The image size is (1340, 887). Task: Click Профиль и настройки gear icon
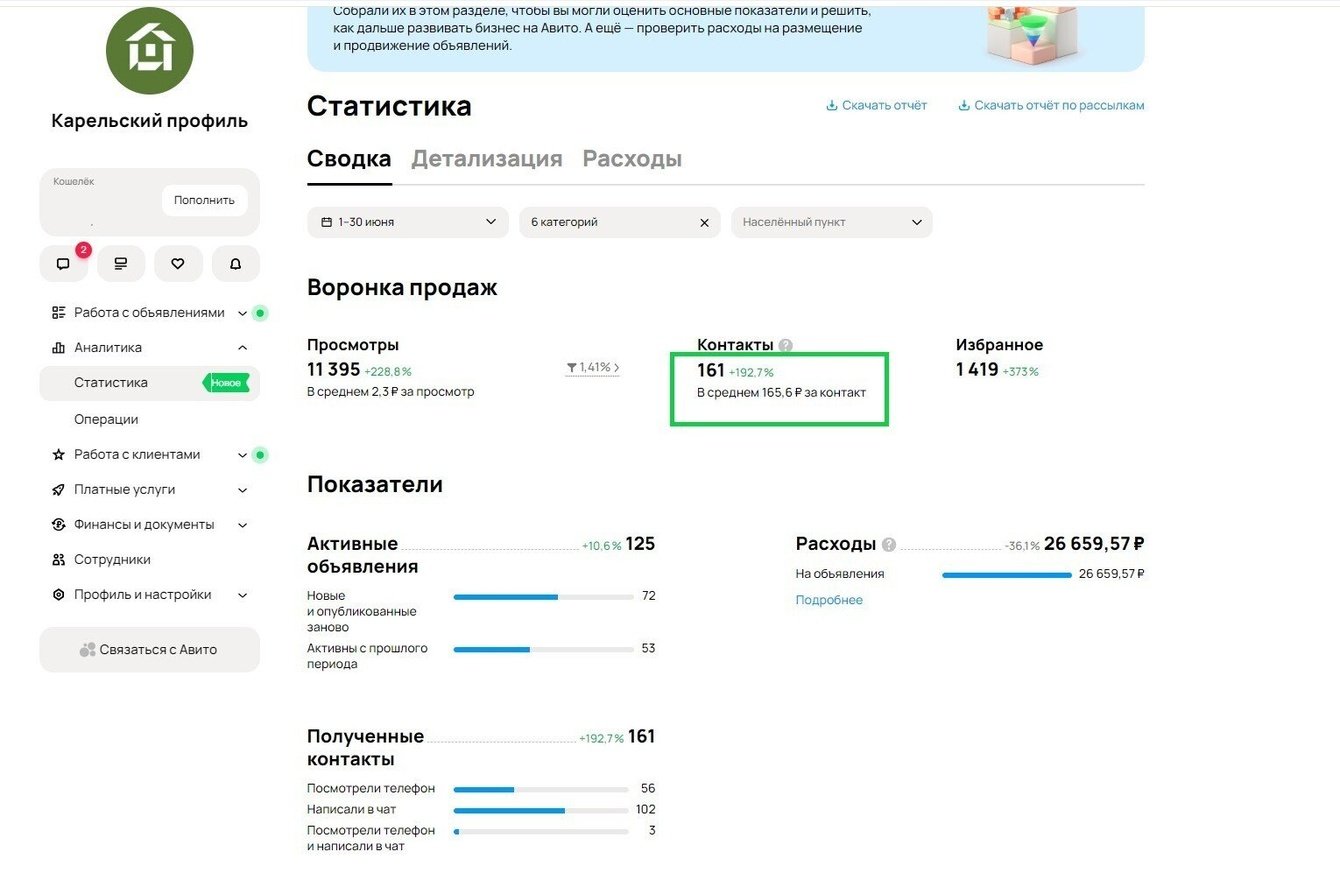pos(59,595)
